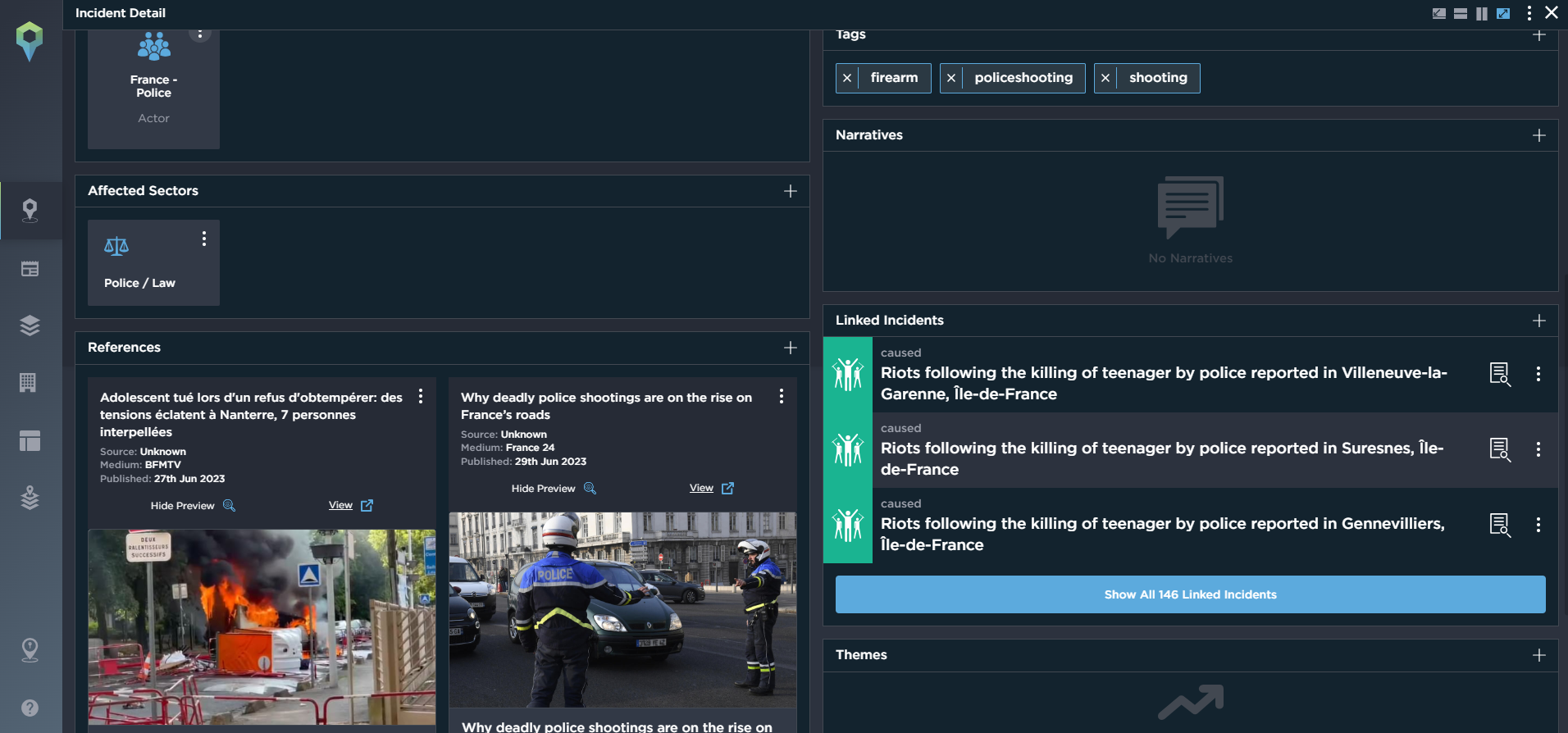Add a reference with plus icon
The image size is (1568, 733).
[x=791, y=348]
